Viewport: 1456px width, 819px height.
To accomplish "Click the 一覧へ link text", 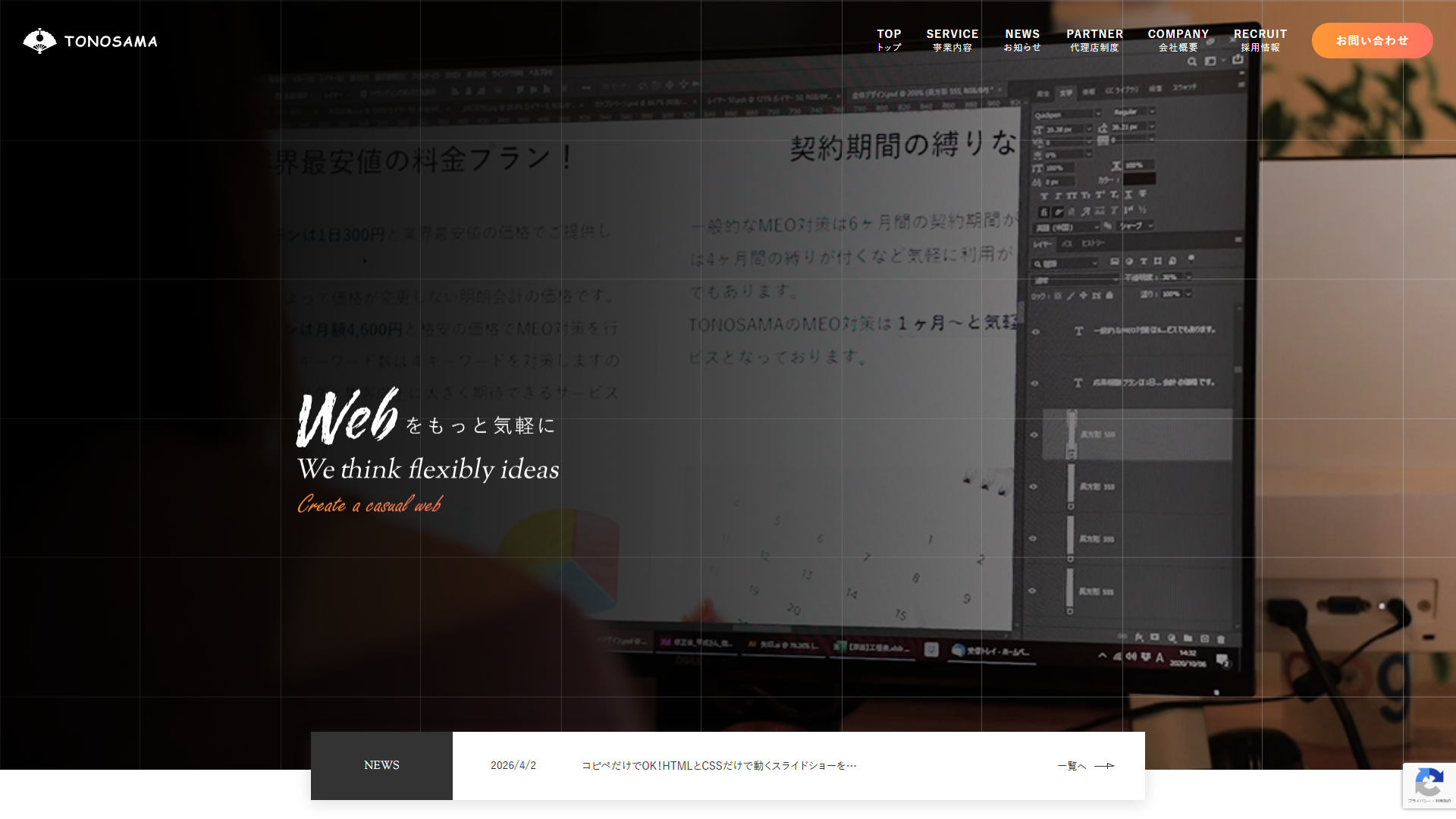I will click(x=1072, y=766).
